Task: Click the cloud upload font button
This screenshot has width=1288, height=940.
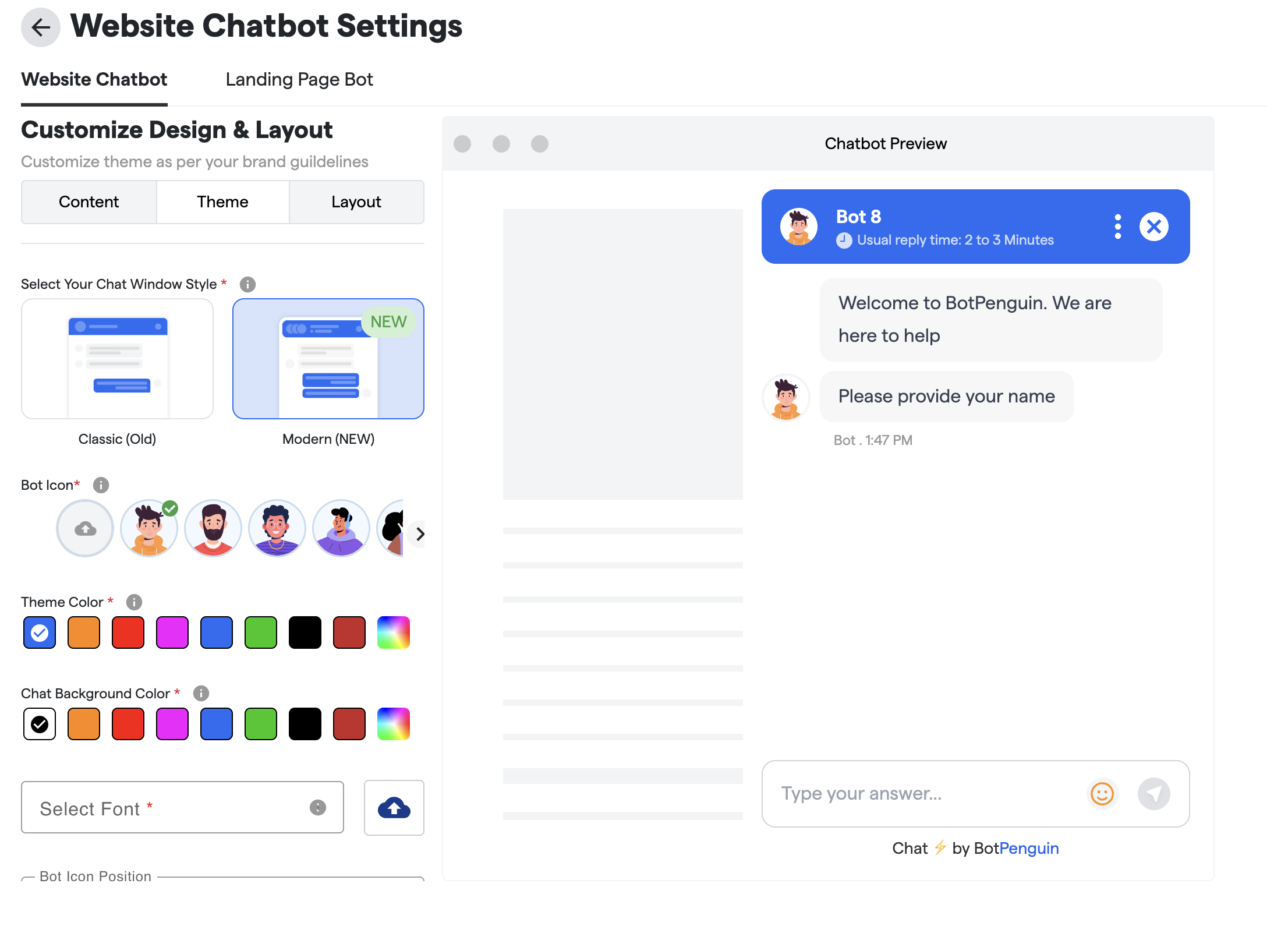Action: 394,808
